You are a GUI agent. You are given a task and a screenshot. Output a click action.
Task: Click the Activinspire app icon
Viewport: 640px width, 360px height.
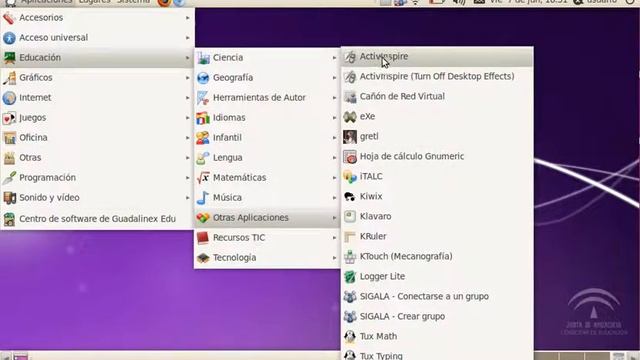350,57
